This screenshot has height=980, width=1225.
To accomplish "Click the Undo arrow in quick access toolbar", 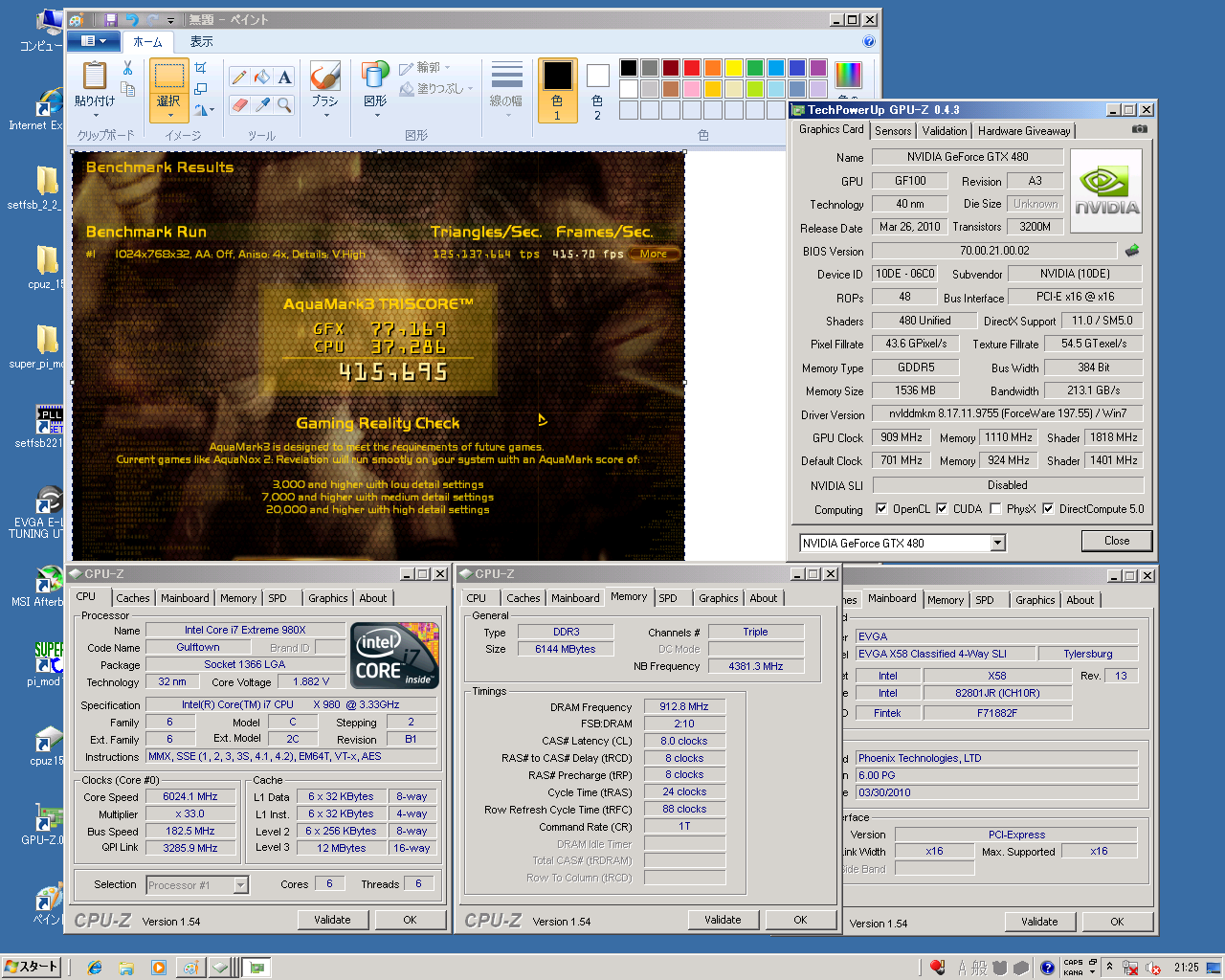I will [131, 19].
